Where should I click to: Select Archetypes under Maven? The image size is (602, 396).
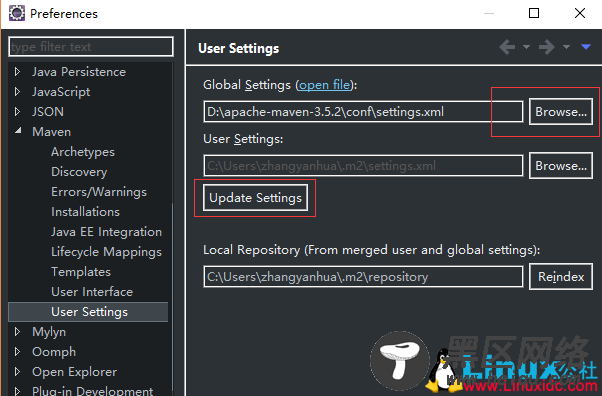pyautogui.click(x=83, y=152)
